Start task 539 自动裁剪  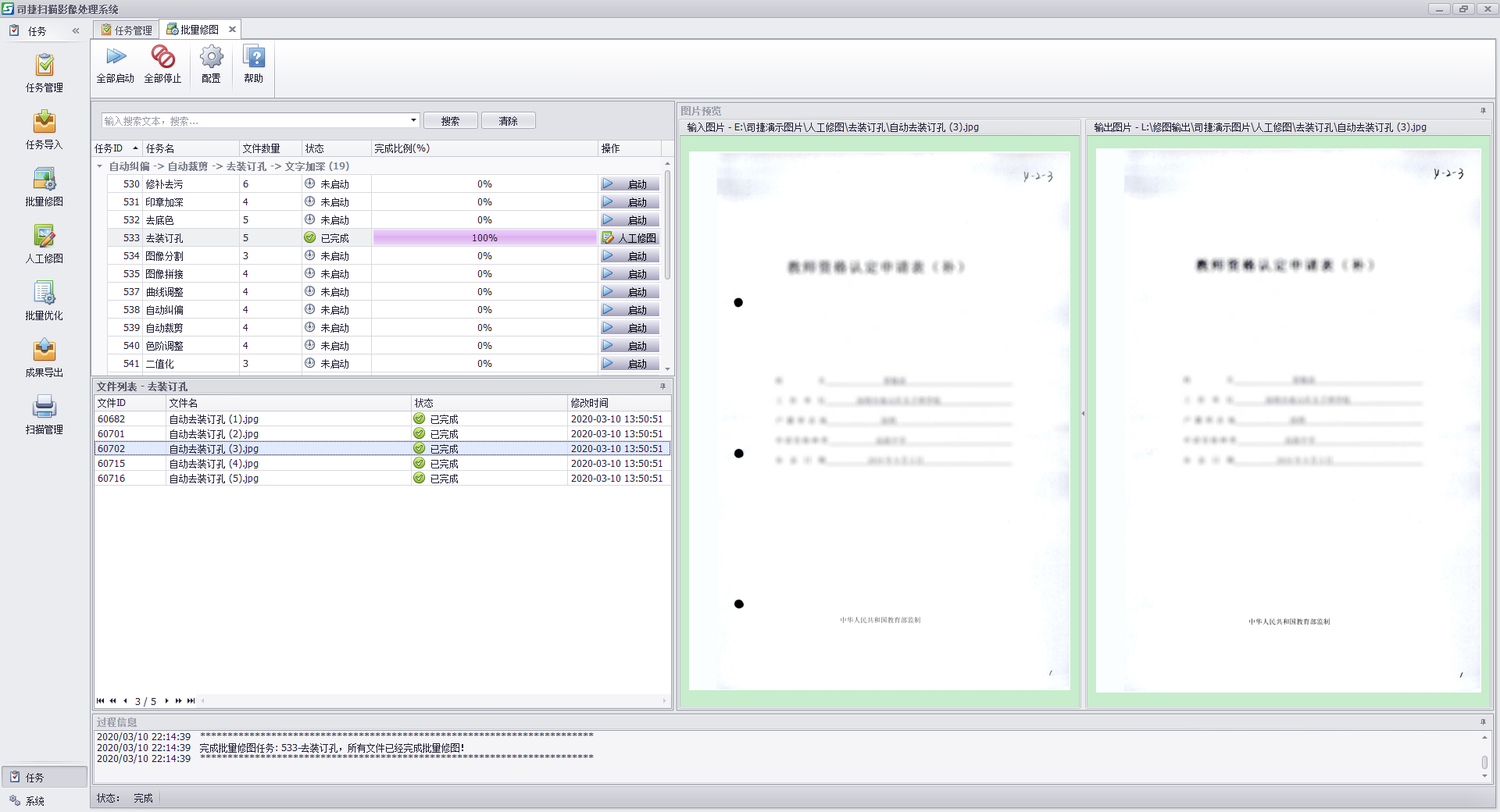630,328
